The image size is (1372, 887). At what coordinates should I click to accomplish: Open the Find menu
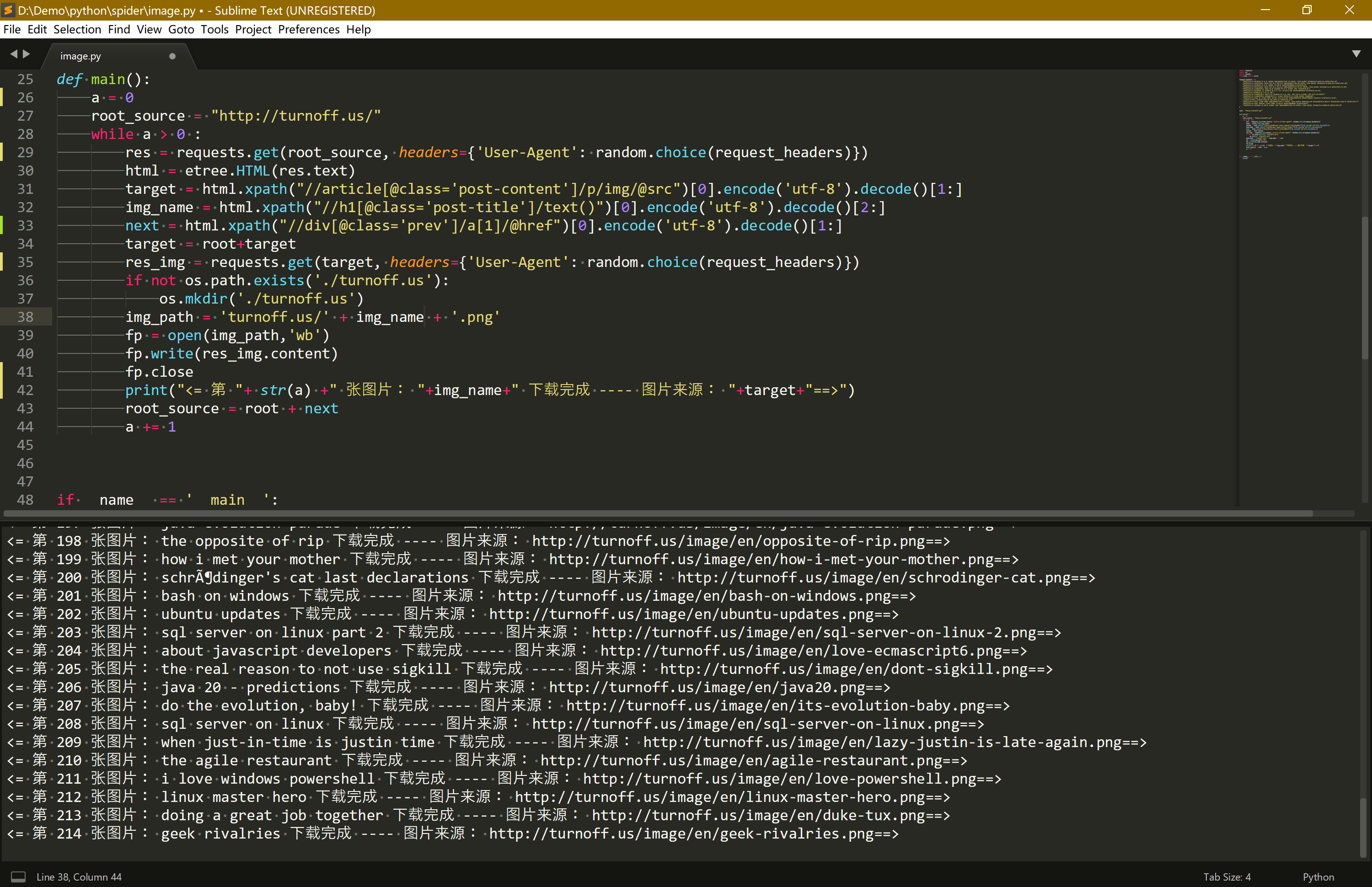pos(118,29)
